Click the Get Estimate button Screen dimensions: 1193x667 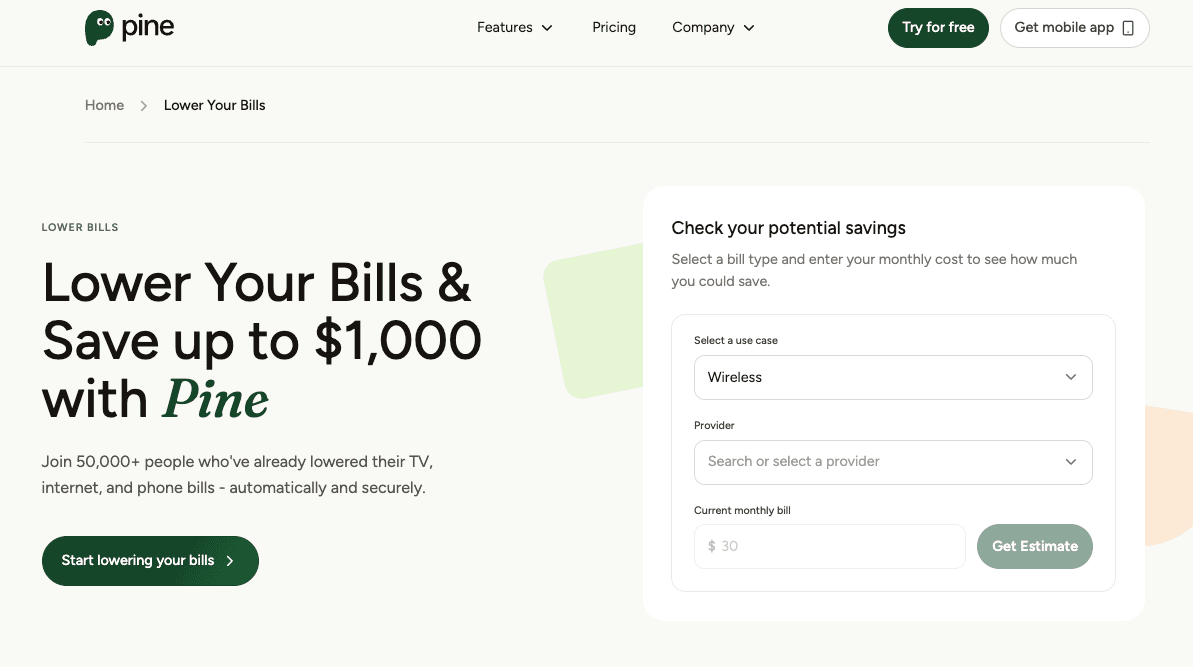1035,546
